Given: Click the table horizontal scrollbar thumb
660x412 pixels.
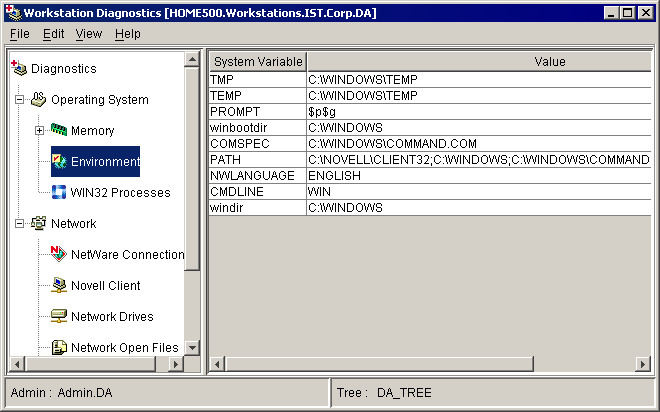Looking at the screenshot, I should coord(379,364).
